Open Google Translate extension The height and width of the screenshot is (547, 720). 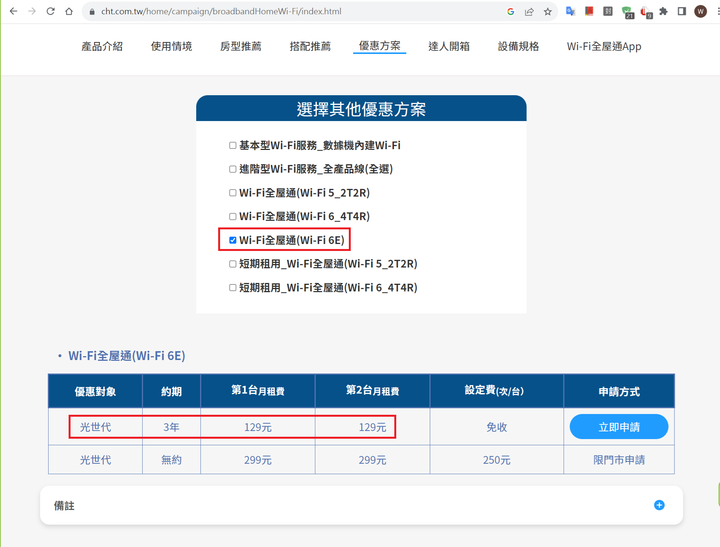(x=570, y=11)
